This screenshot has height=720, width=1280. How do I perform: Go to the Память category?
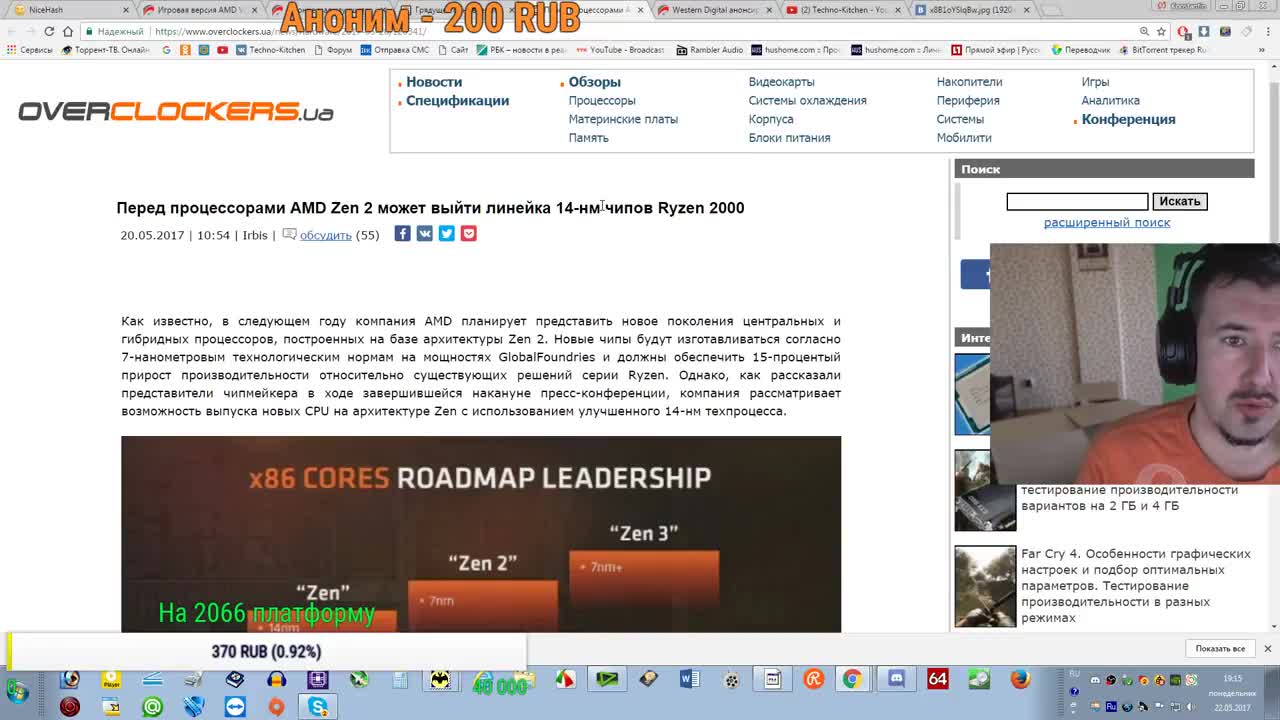tap(588, 138)
